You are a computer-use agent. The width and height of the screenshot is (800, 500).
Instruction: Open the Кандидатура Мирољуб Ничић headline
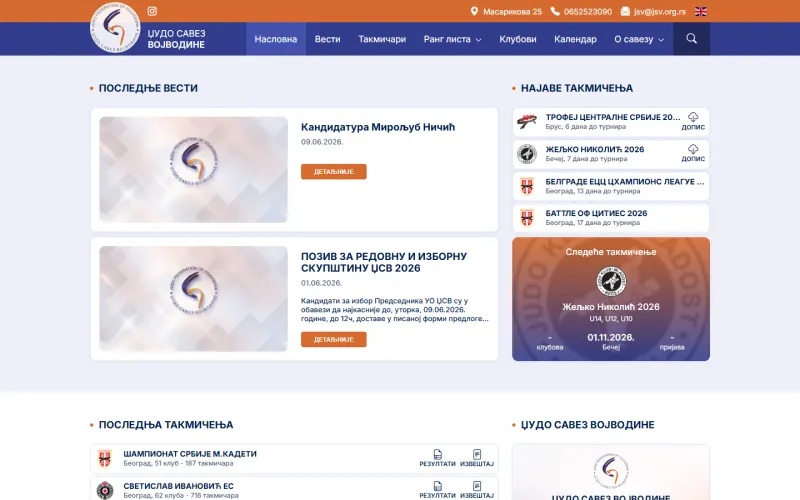378,127
